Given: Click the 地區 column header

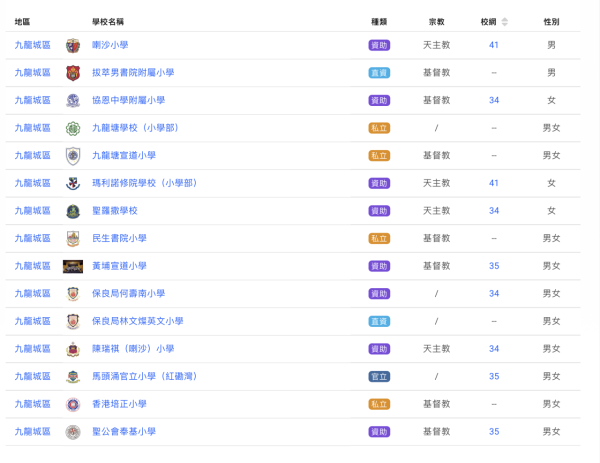Looking at the screenshot, I should (22, 22).
